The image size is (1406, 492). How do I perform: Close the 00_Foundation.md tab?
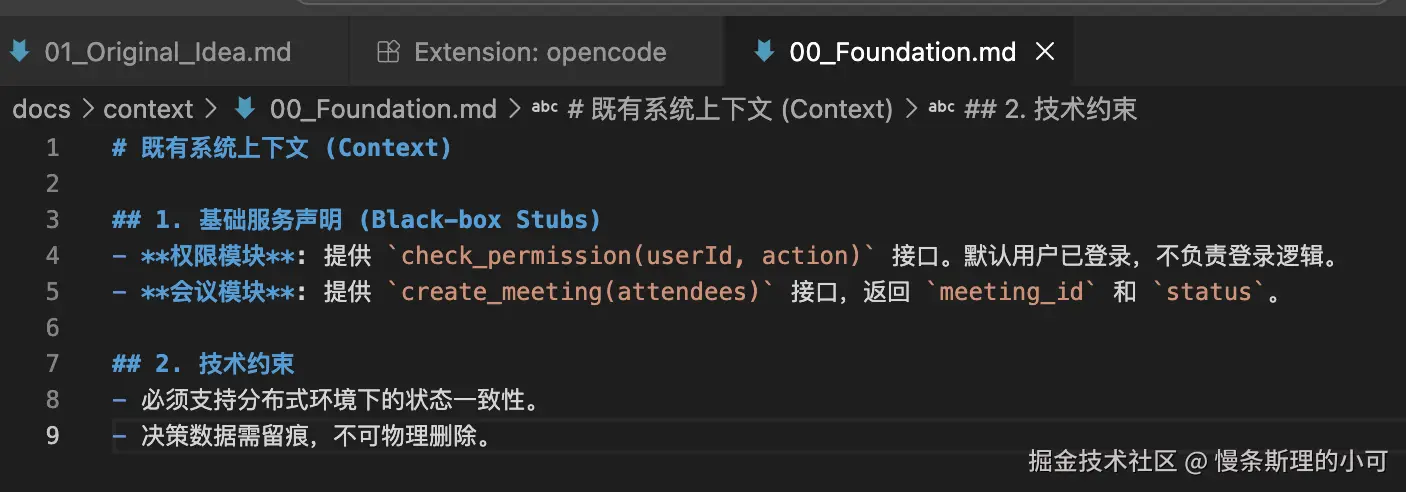tap(1045, 52)
